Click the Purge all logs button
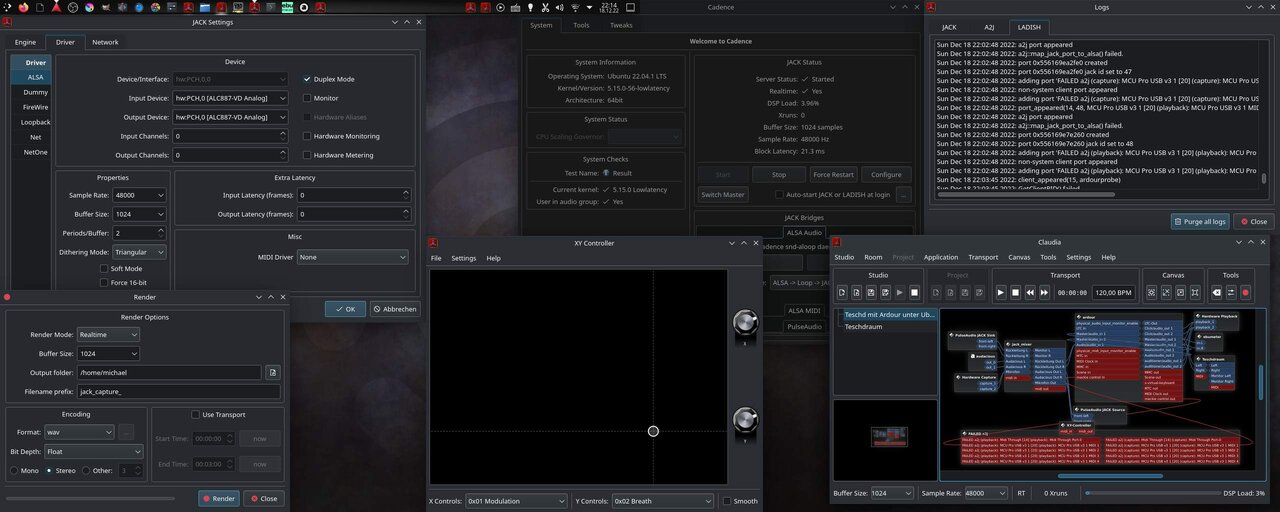 pos(1200,221)
